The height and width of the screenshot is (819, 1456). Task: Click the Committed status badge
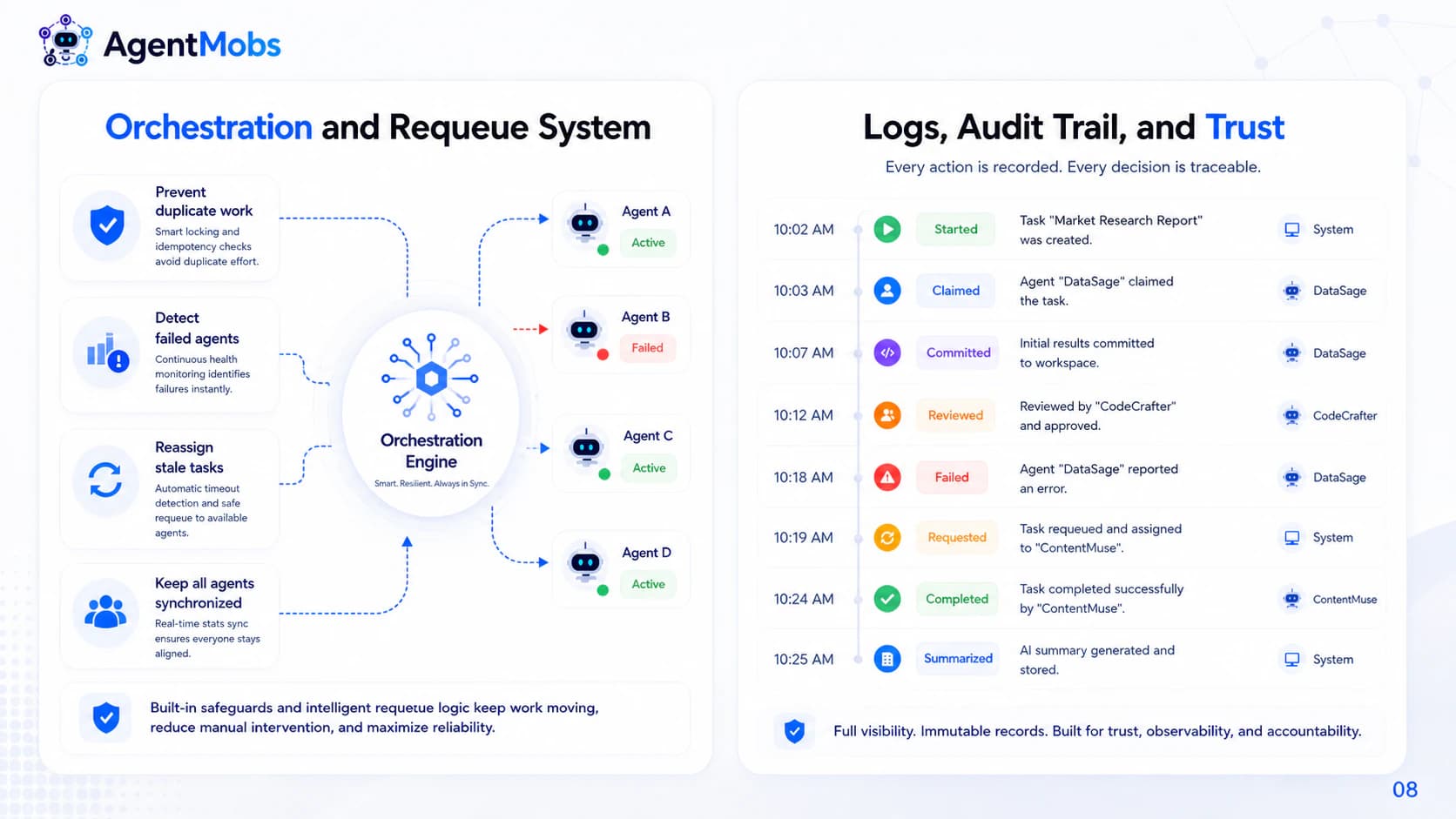pyautogui.click(x=958, y=352)
